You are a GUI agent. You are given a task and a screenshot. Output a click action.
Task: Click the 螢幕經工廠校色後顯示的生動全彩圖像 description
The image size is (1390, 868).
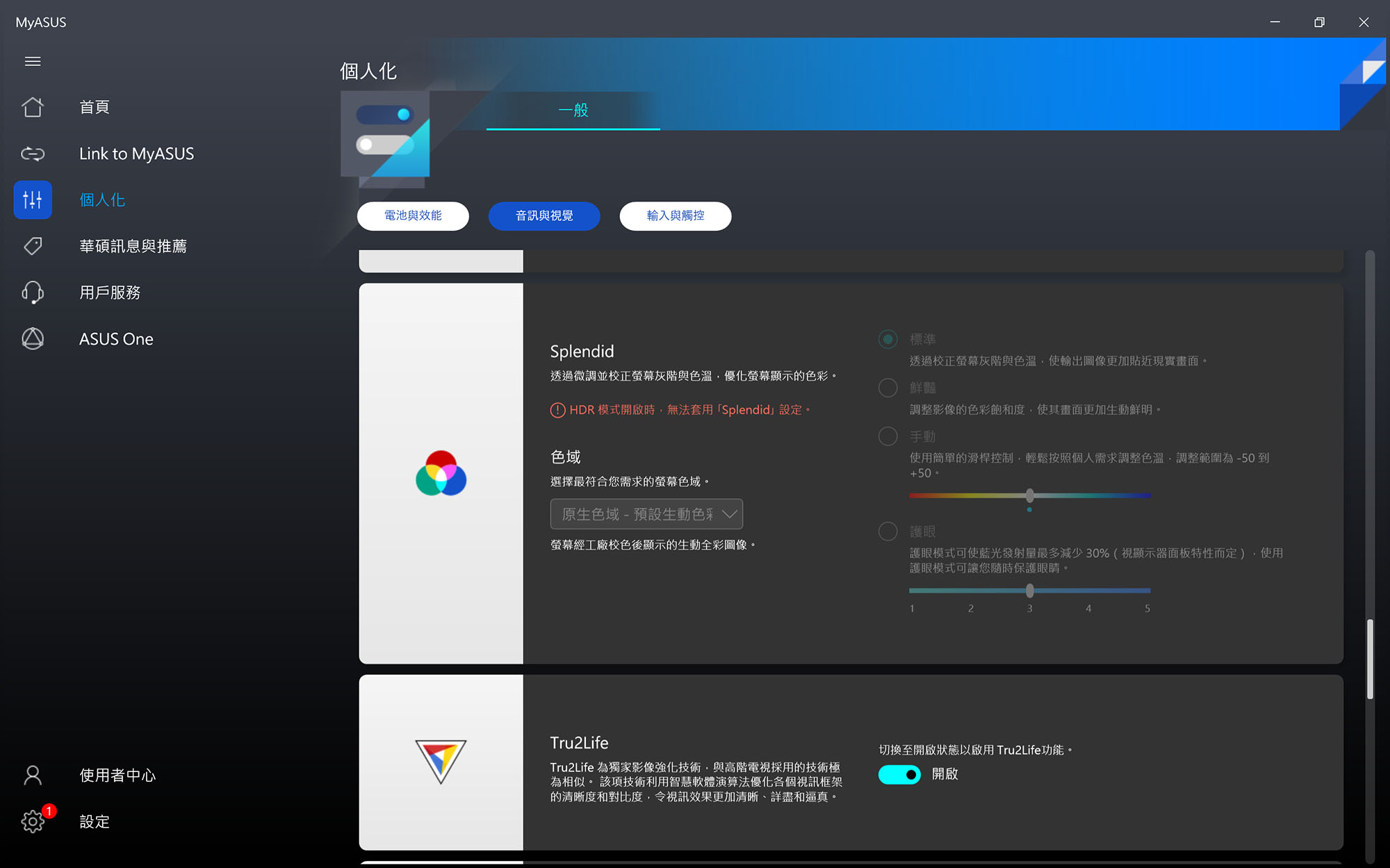point(653,545)
